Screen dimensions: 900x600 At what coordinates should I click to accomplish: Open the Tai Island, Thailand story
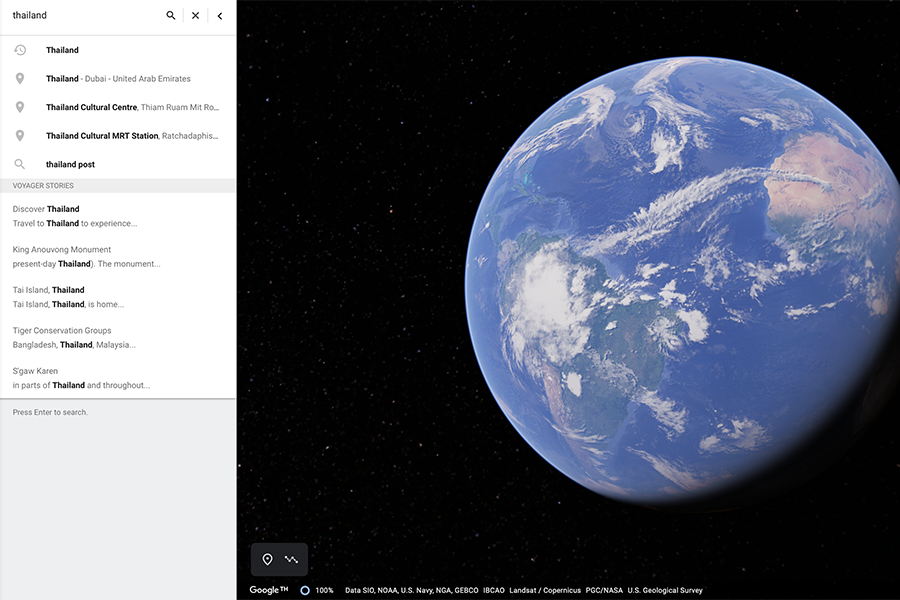[68, 297]
